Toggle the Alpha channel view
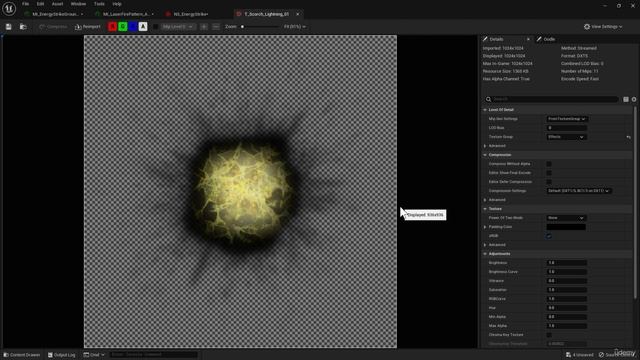The height and width of the screenshot is (360, 640). pyautogui.click(x=143, y=27)
